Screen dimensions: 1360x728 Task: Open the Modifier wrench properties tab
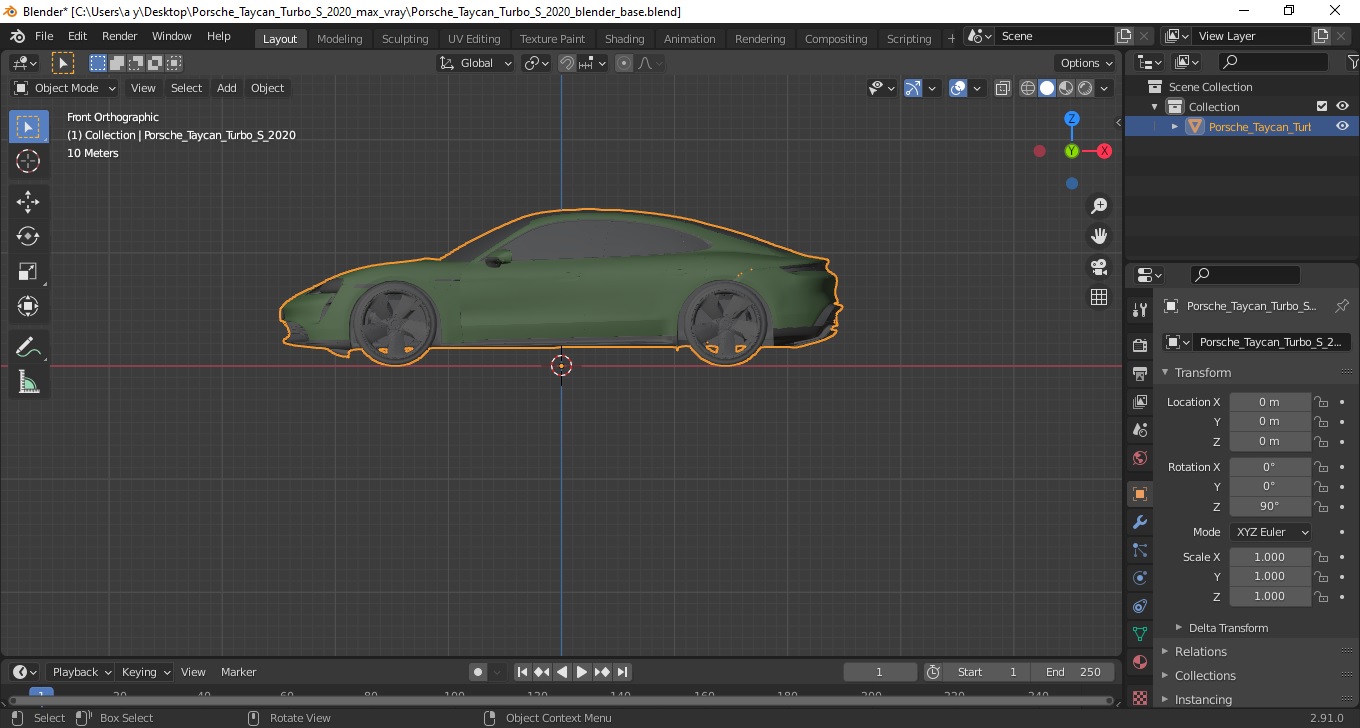click(x=1139, y=522)
